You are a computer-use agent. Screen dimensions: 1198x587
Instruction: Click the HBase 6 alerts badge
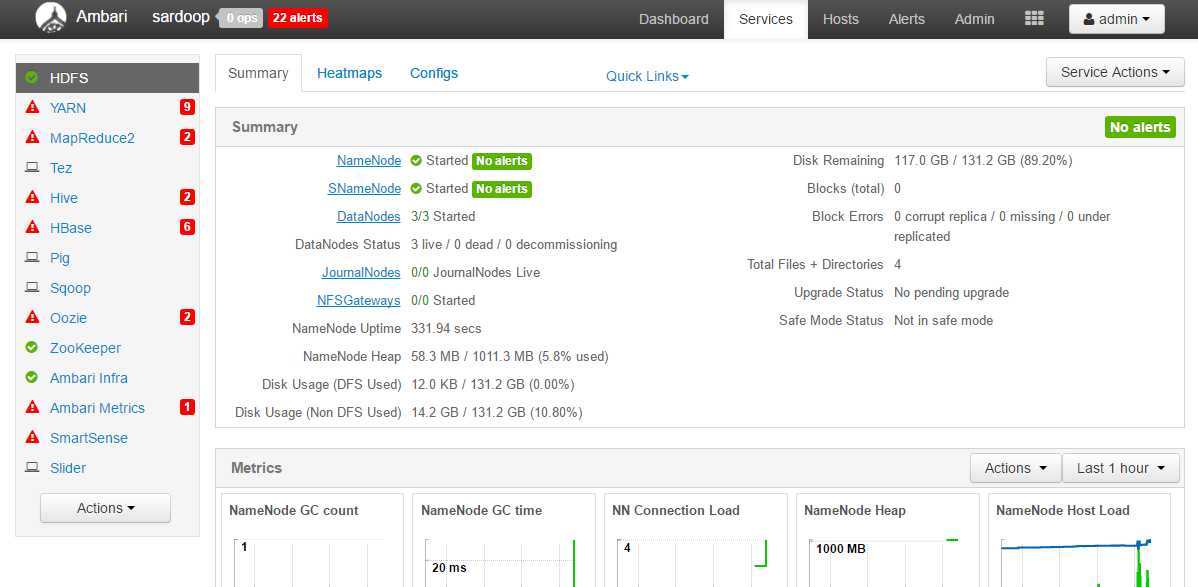click(187, 227)
